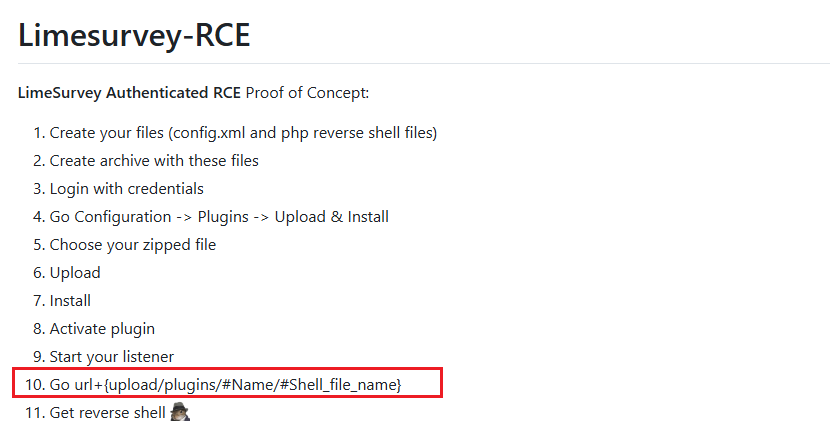This screenshot has height=437, width=830.
Task: Click the bold LimeSurvey Authenticated RCE text
Action: click(x=129, y=93)
